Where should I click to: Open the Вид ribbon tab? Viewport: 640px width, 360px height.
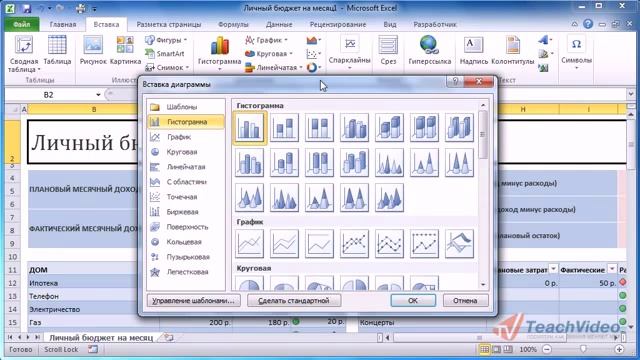pos(390,24)
